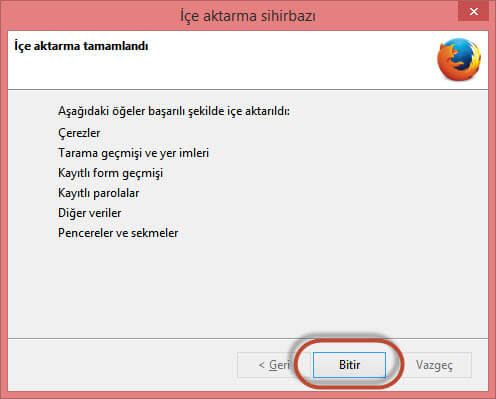The image size is (496, 399).
Task: Click the window title 'İçe aktarma sihirbazı'
Action: point(248,16)
